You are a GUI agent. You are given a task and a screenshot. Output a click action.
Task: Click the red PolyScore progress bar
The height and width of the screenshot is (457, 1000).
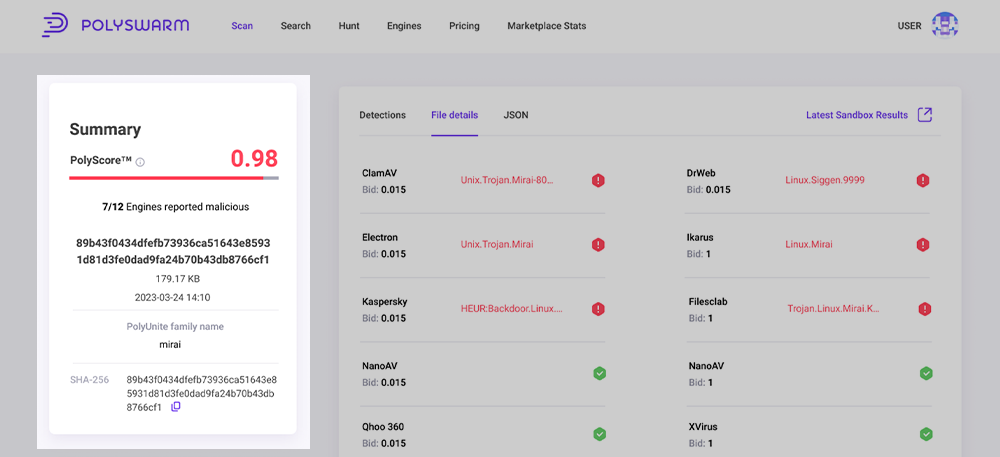166,178
